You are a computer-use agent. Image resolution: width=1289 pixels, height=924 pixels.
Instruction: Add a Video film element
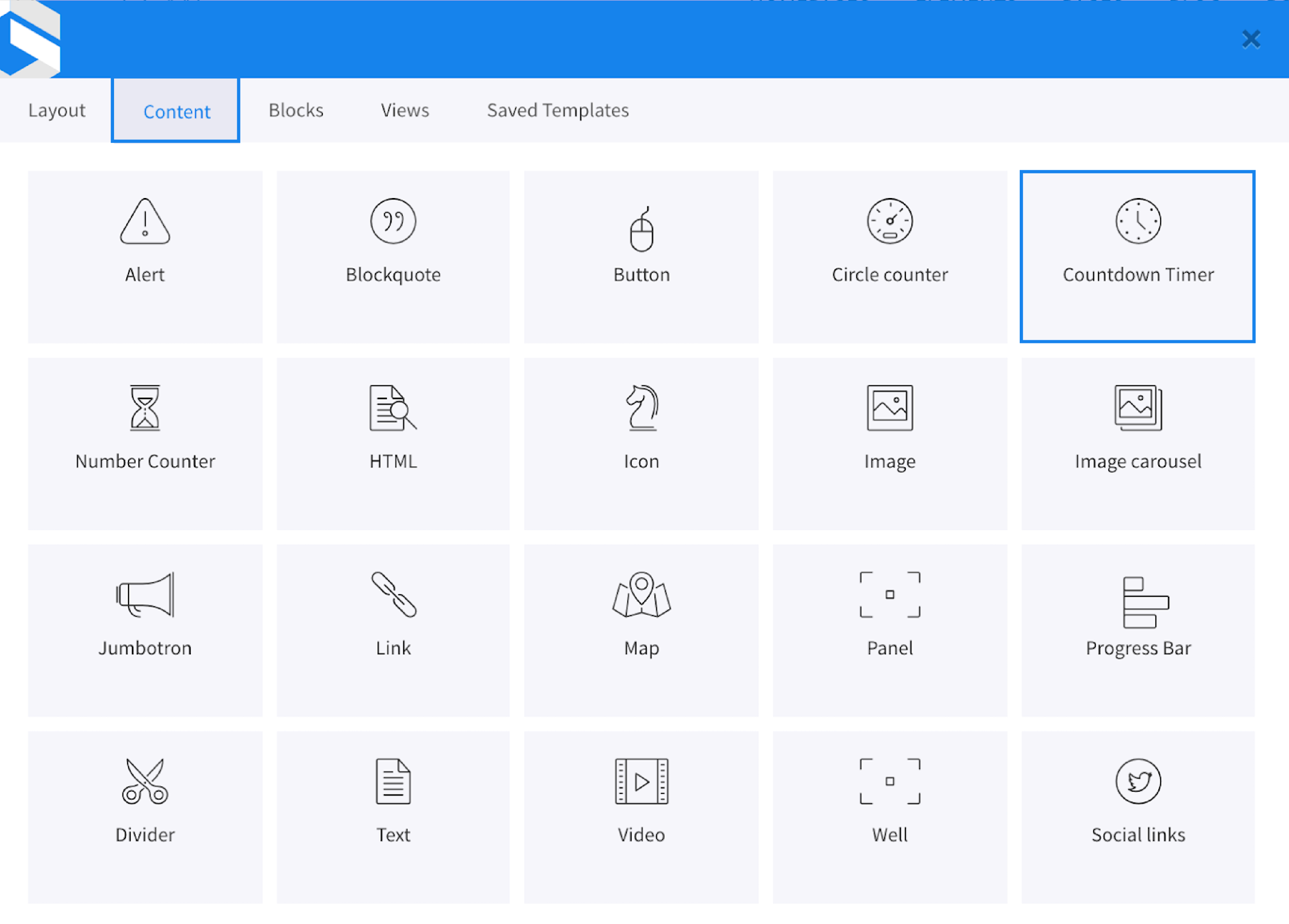pos(641,818)
